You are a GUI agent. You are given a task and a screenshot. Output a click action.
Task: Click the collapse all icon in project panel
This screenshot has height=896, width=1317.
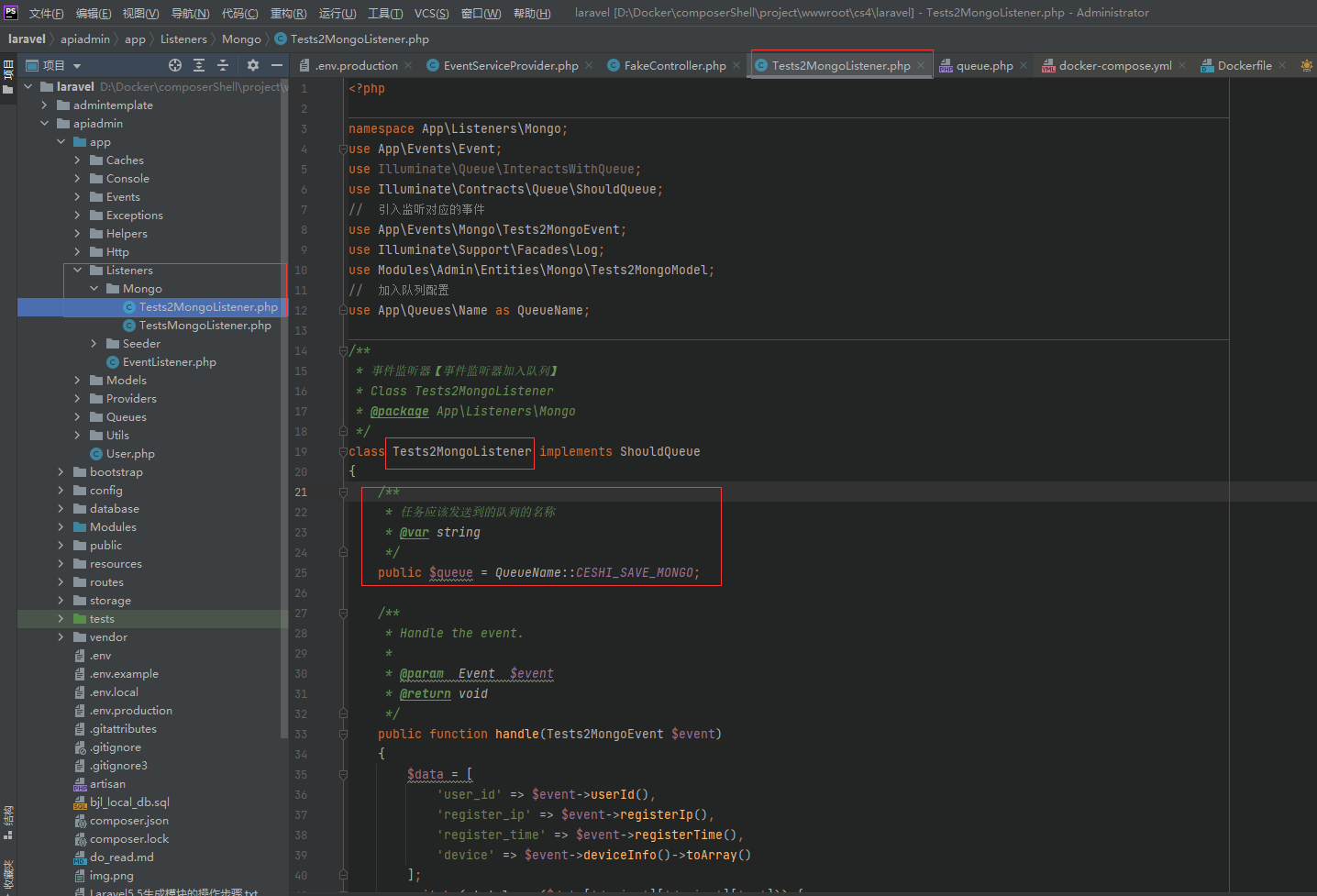point(223,65)
